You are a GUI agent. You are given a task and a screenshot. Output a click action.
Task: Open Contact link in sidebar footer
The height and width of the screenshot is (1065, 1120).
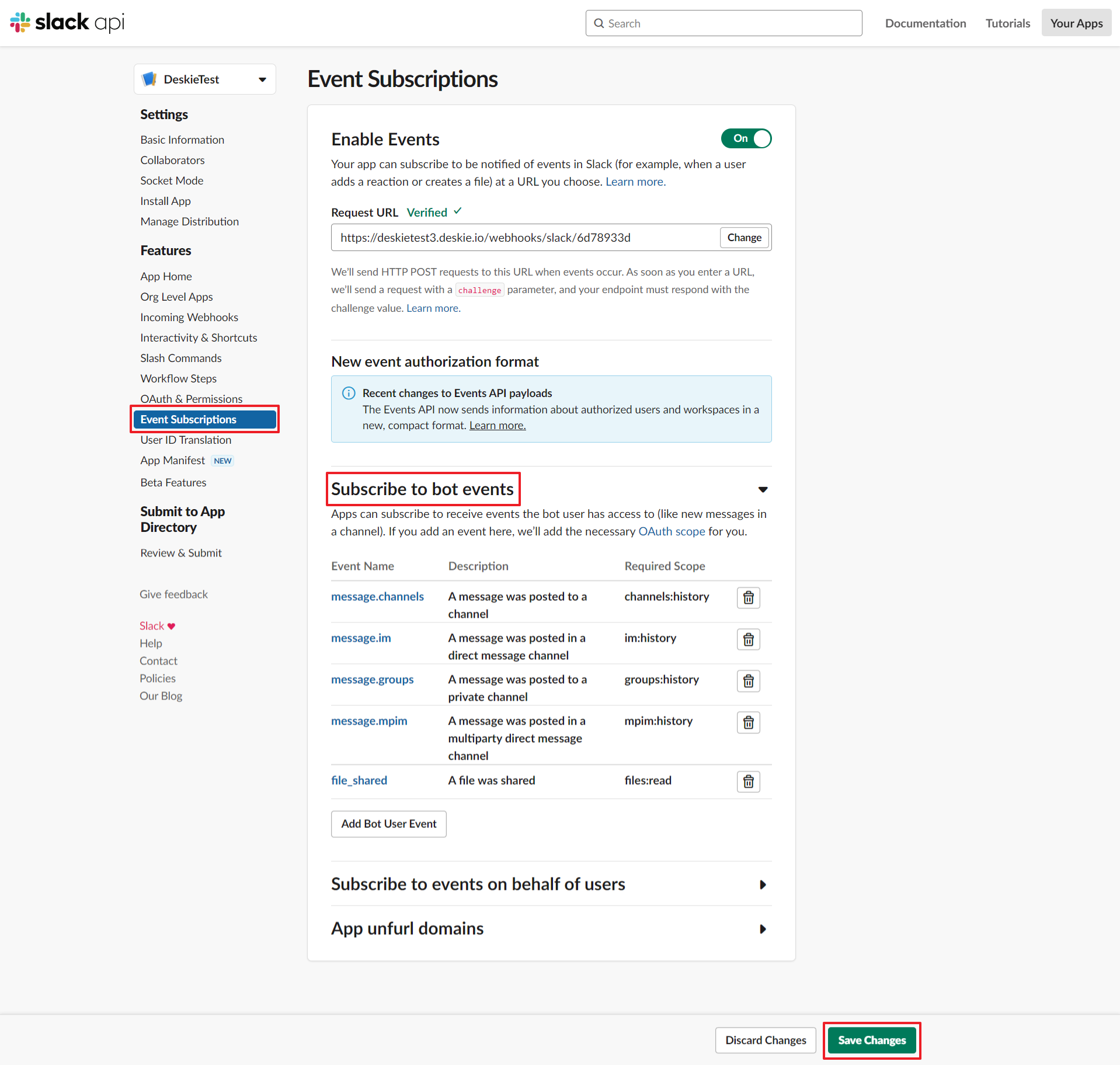pos(158,661)
